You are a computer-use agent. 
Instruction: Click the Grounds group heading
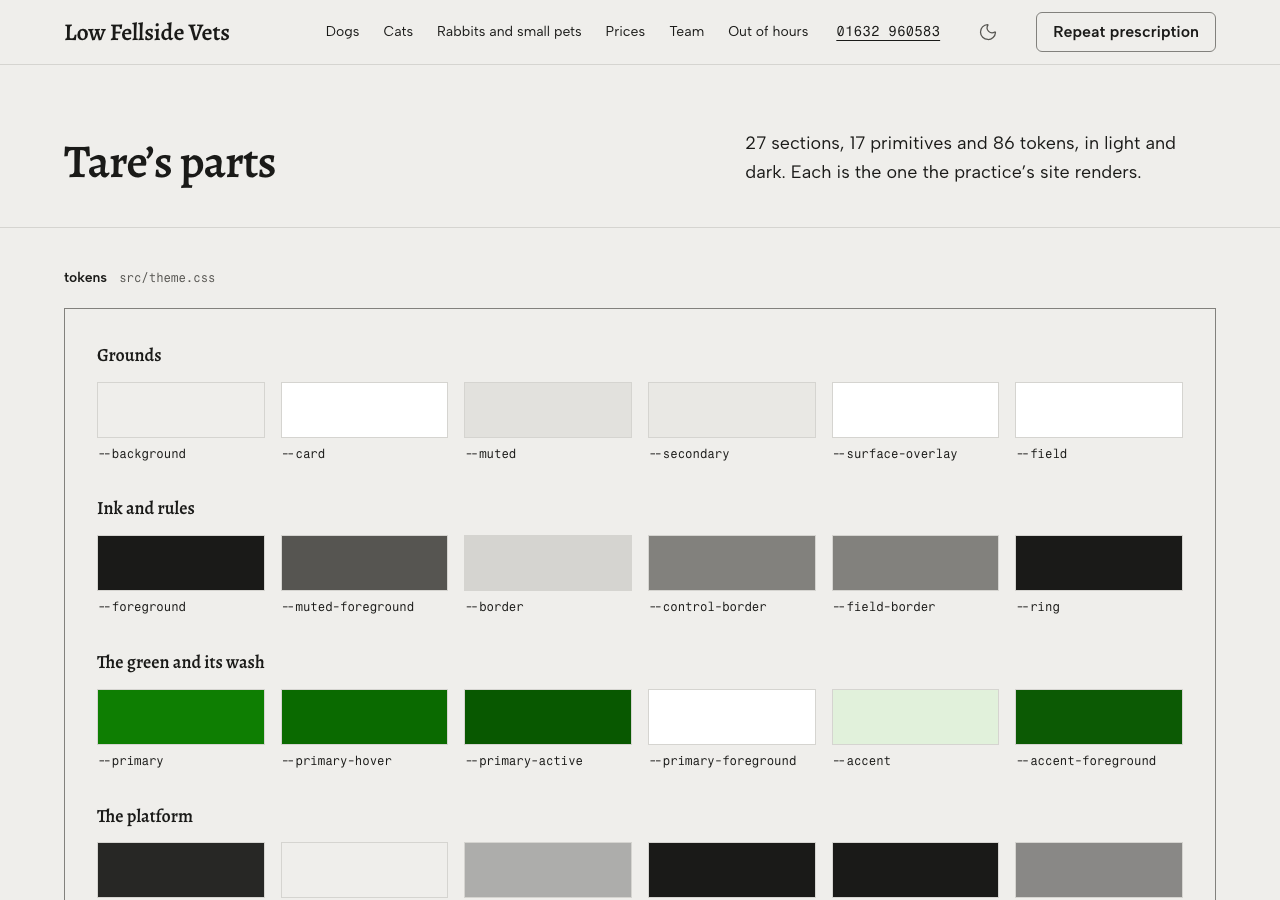(x=129, y=355)
